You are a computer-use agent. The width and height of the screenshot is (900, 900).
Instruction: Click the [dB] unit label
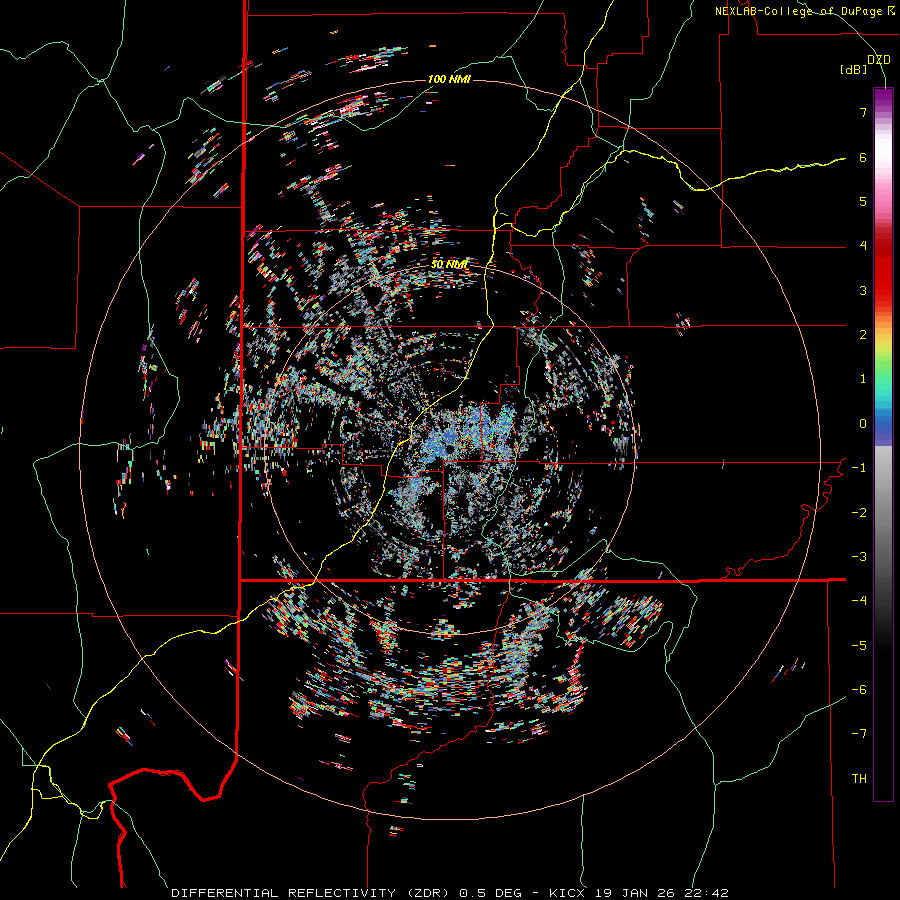tap(854, 70)
